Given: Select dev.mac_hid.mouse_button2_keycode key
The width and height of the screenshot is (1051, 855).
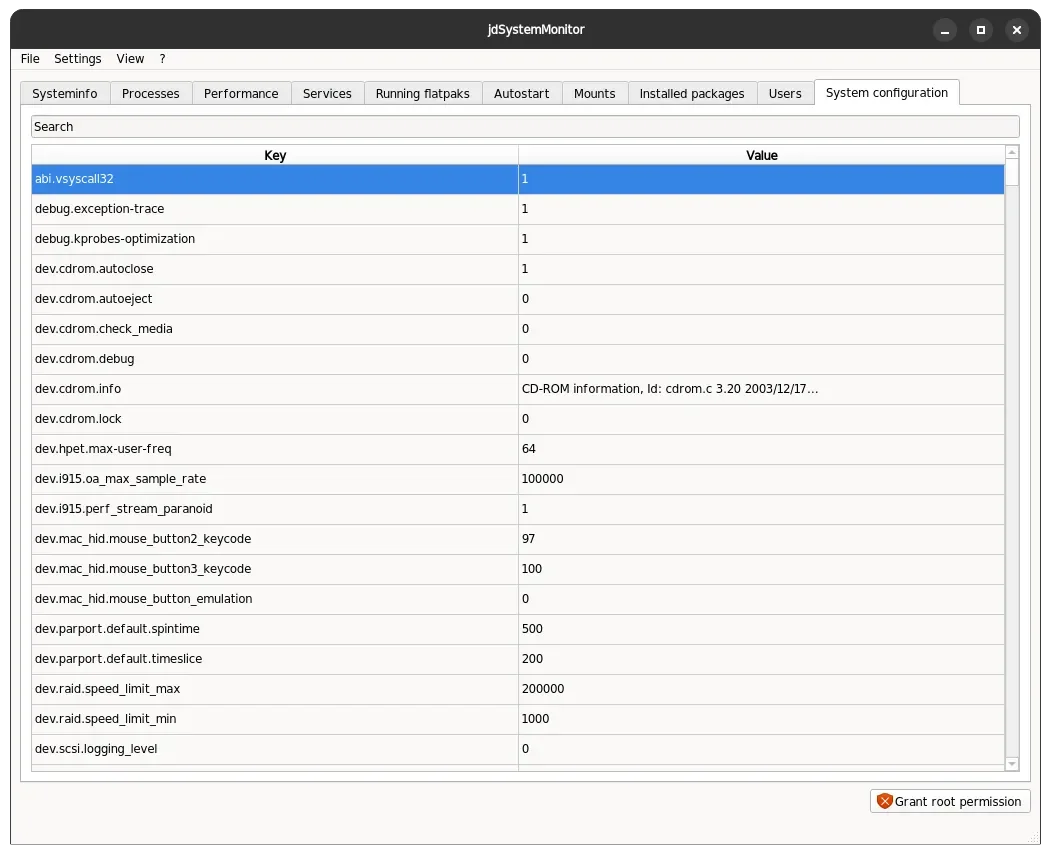Looking at the screenshot, I should (x=275, y=539).
